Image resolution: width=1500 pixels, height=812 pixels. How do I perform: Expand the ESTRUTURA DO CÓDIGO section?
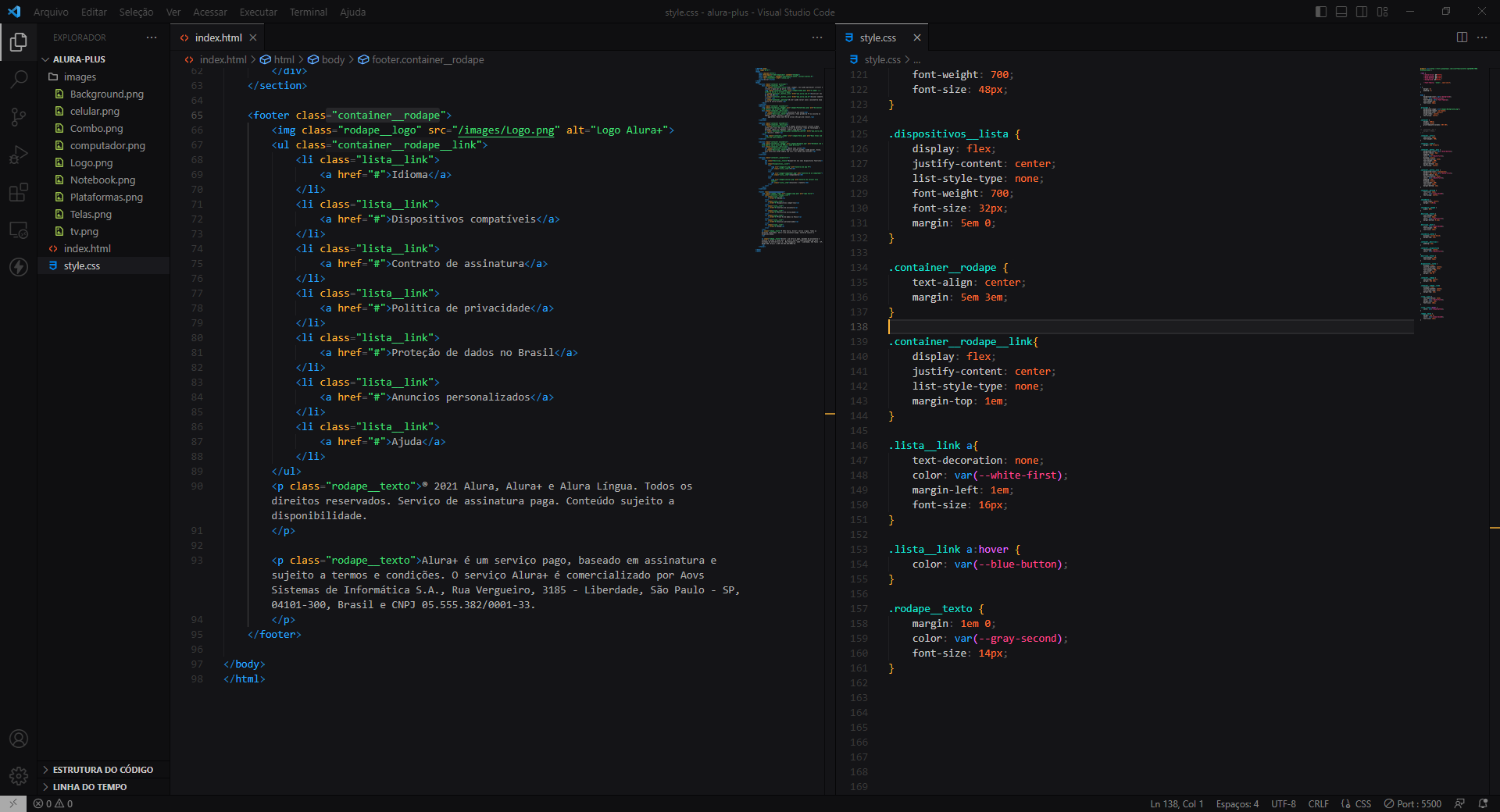104,770
